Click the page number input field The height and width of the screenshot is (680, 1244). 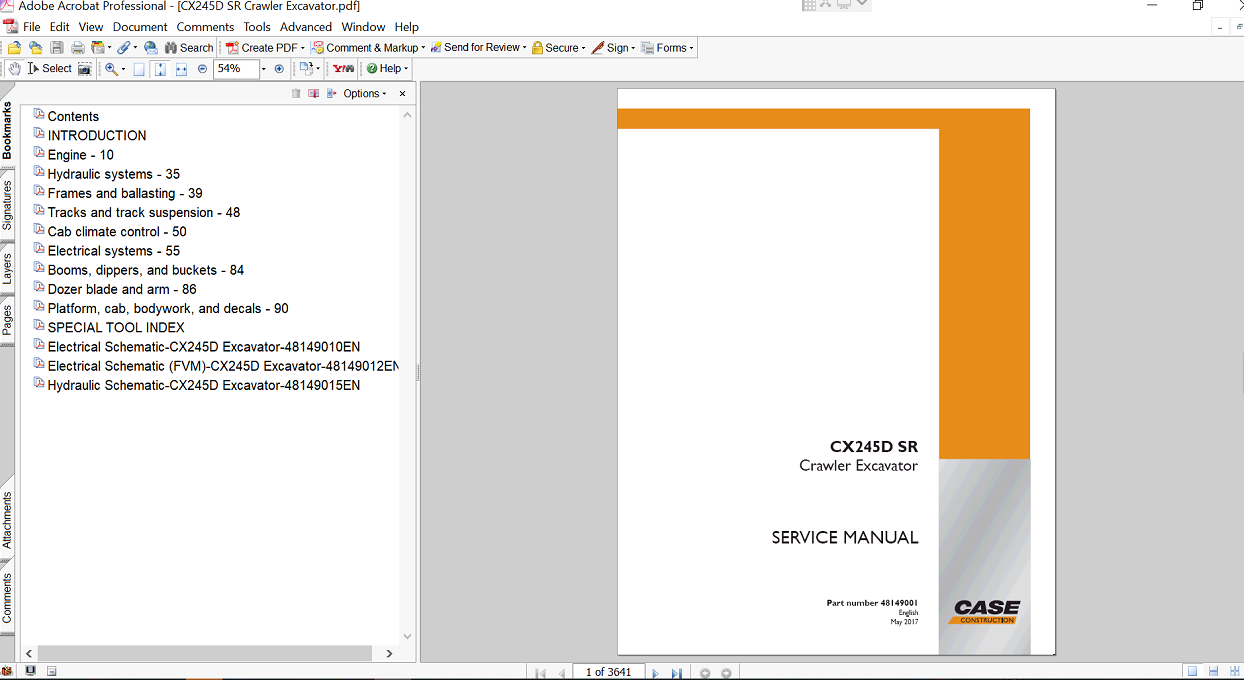coord(608,672)
